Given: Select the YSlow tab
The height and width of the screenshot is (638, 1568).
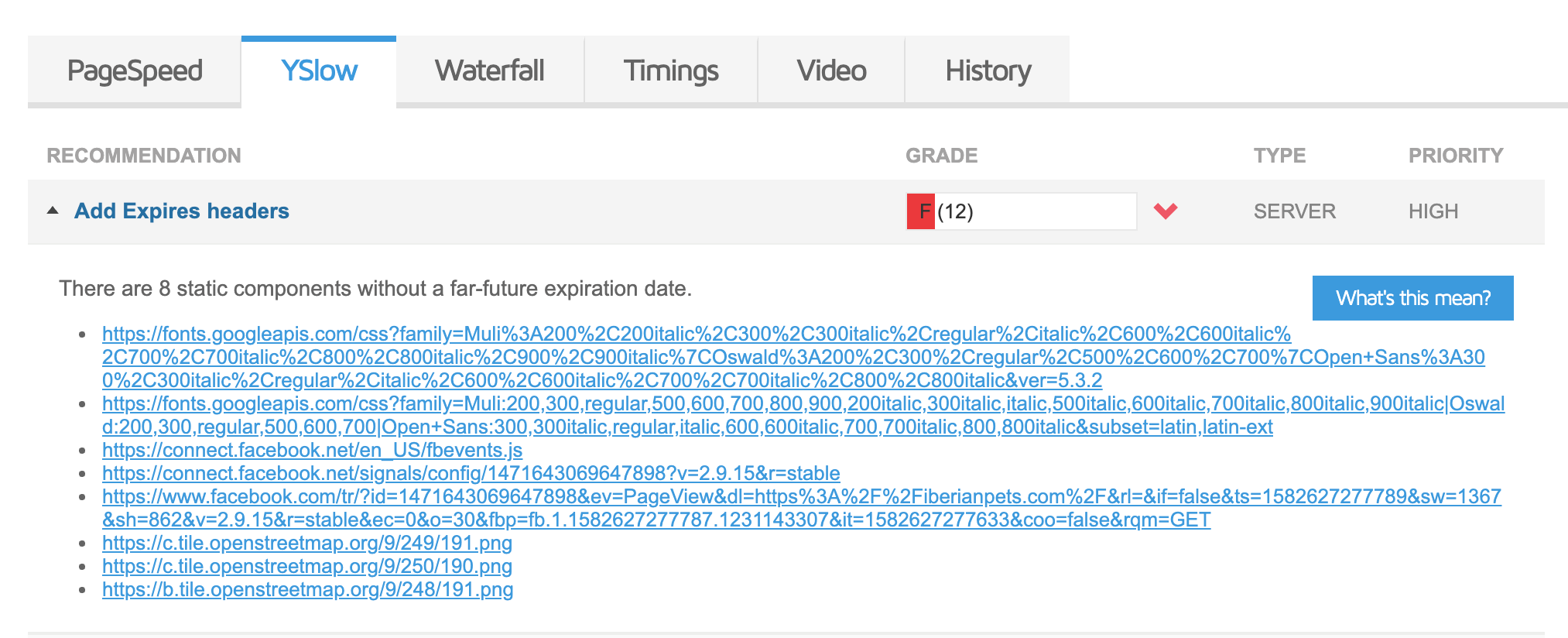Looking at the screenshot, I should [319, 70].
